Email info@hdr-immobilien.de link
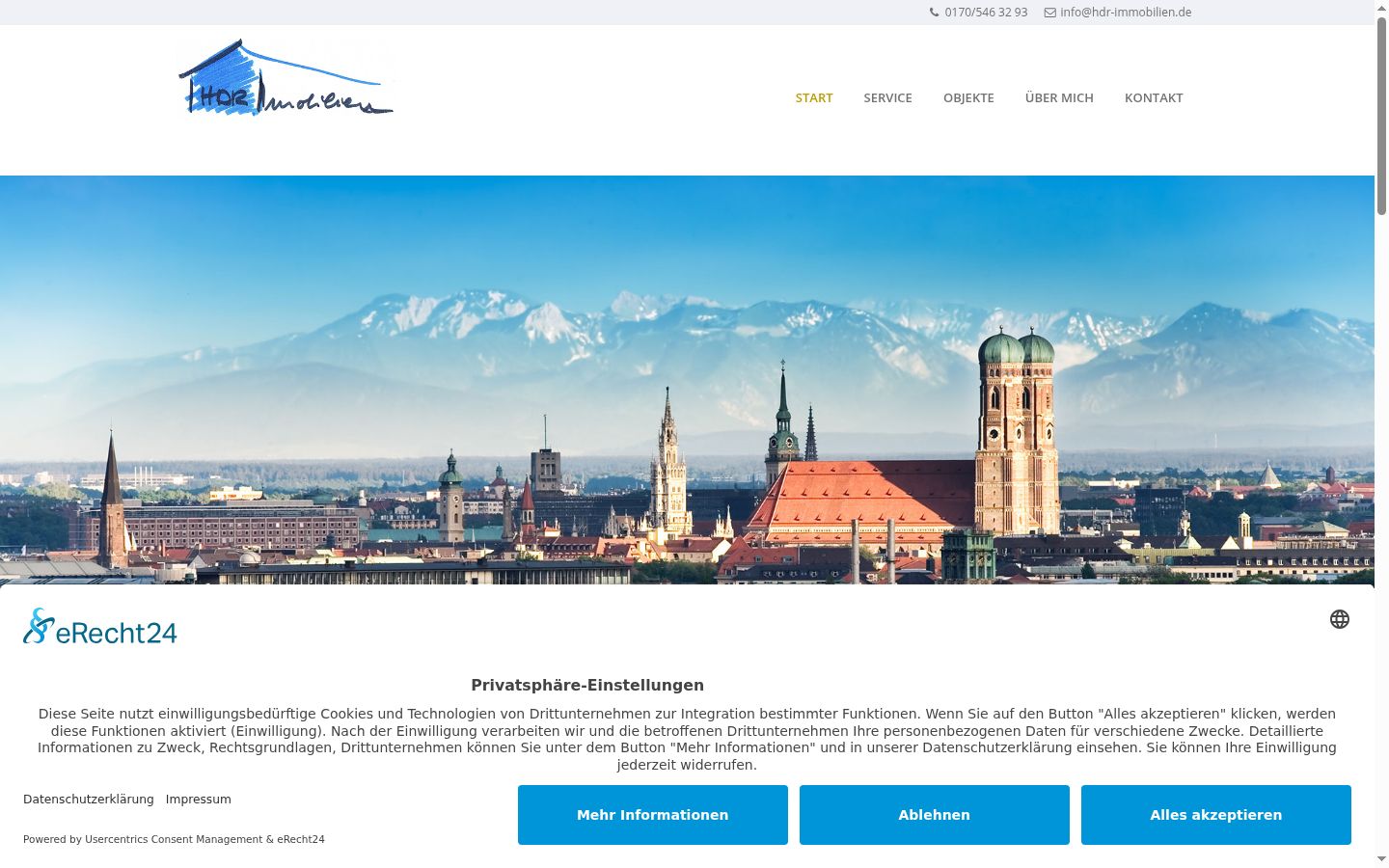Image resolution: width=1389 pixels, height=868 pixels. [1126, 13]
